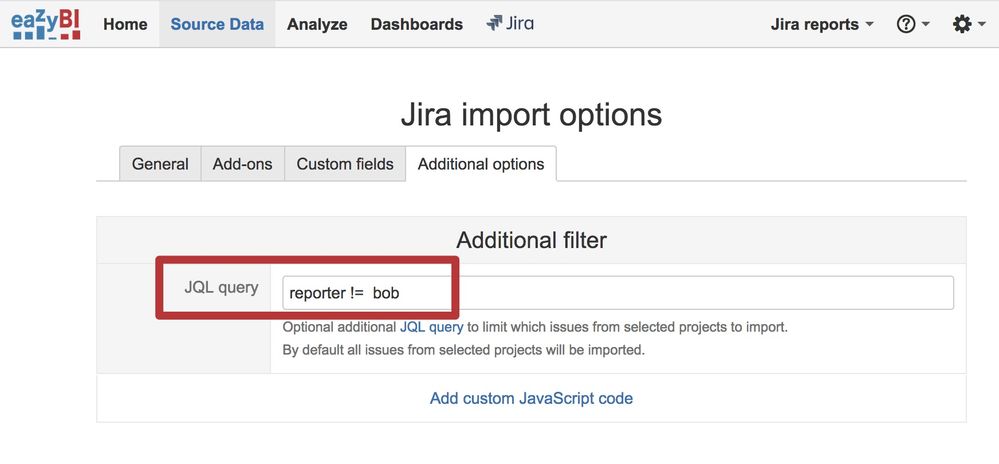Follow the JQL query help link

click(431, 328)
